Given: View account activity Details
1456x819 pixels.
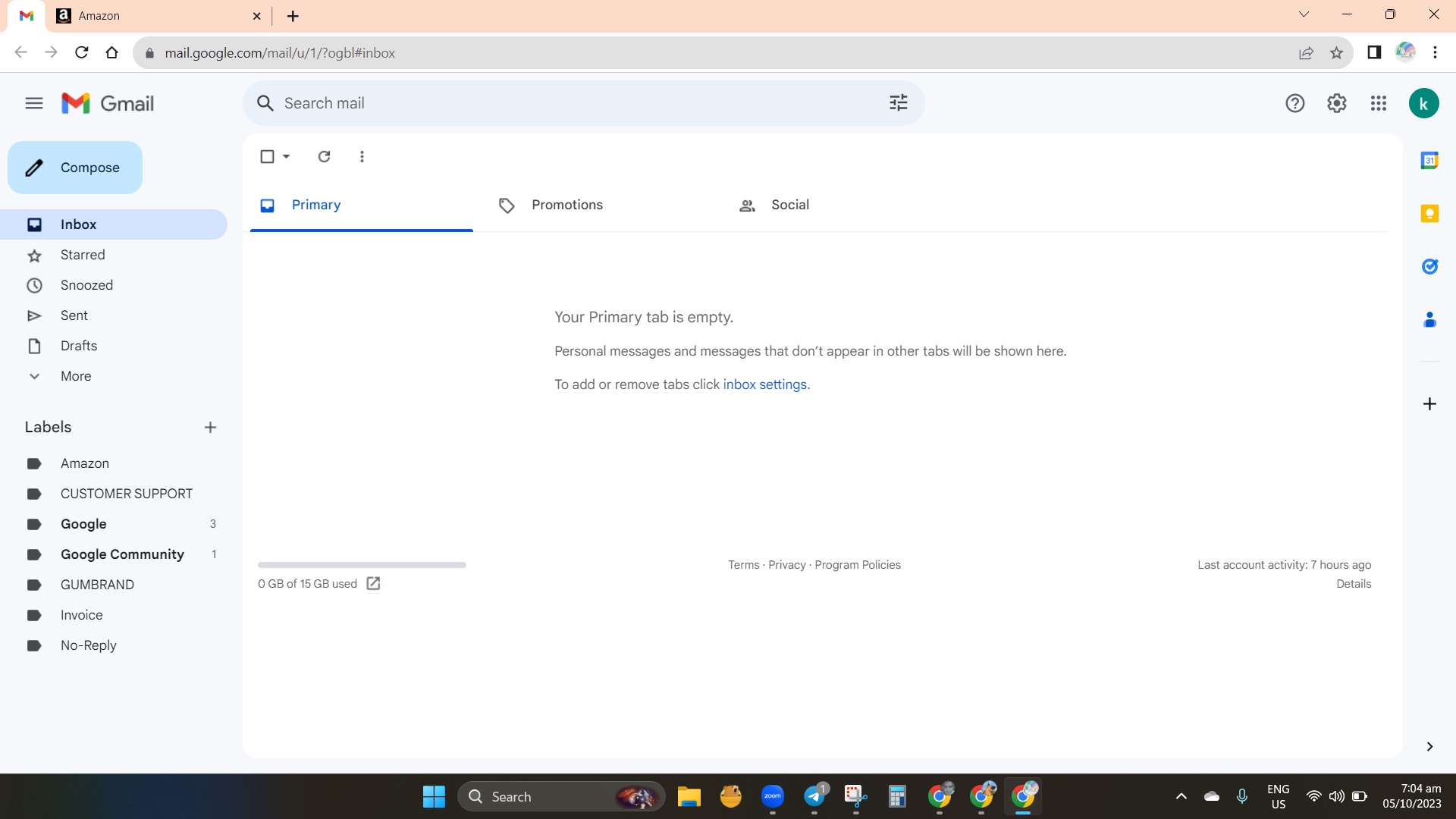Looking at the screenshot, I should pos(1354,584).
